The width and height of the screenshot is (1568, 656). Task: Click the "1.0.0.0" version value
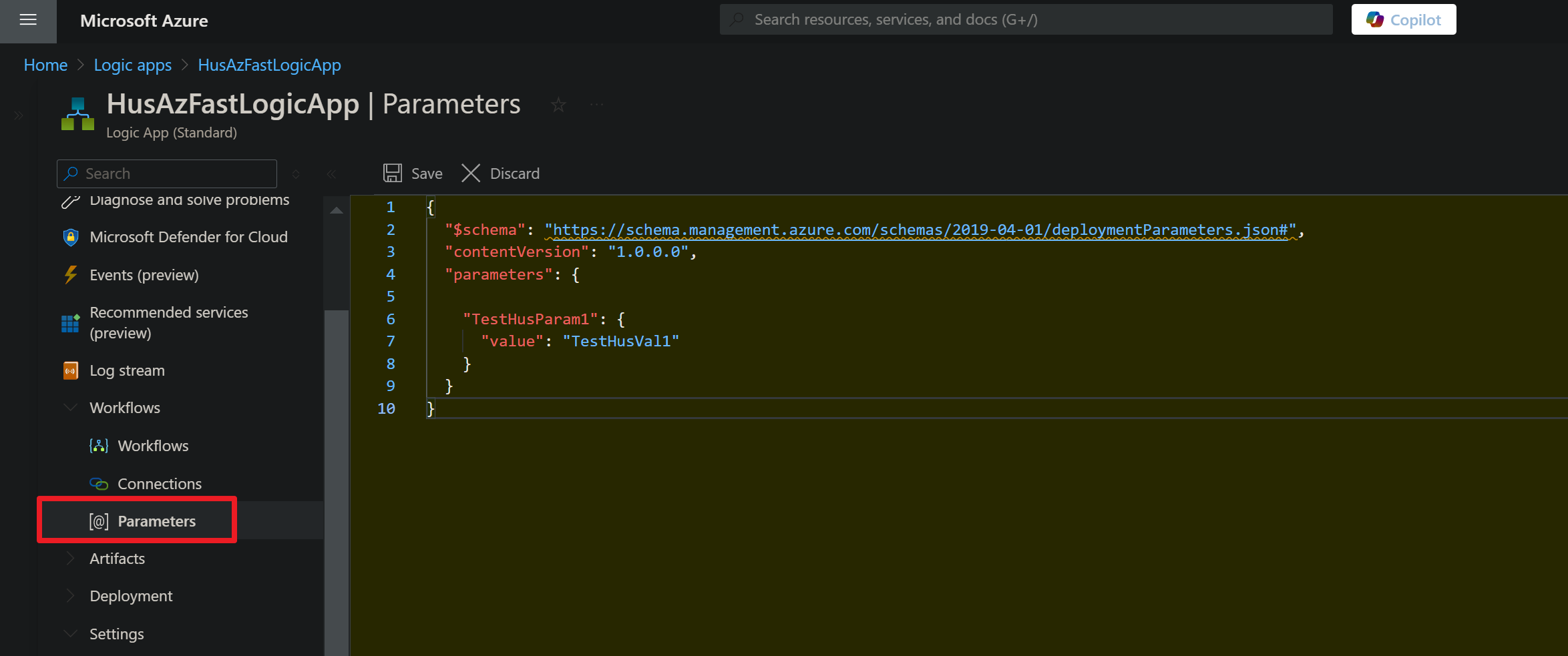(x=648, y=252)
